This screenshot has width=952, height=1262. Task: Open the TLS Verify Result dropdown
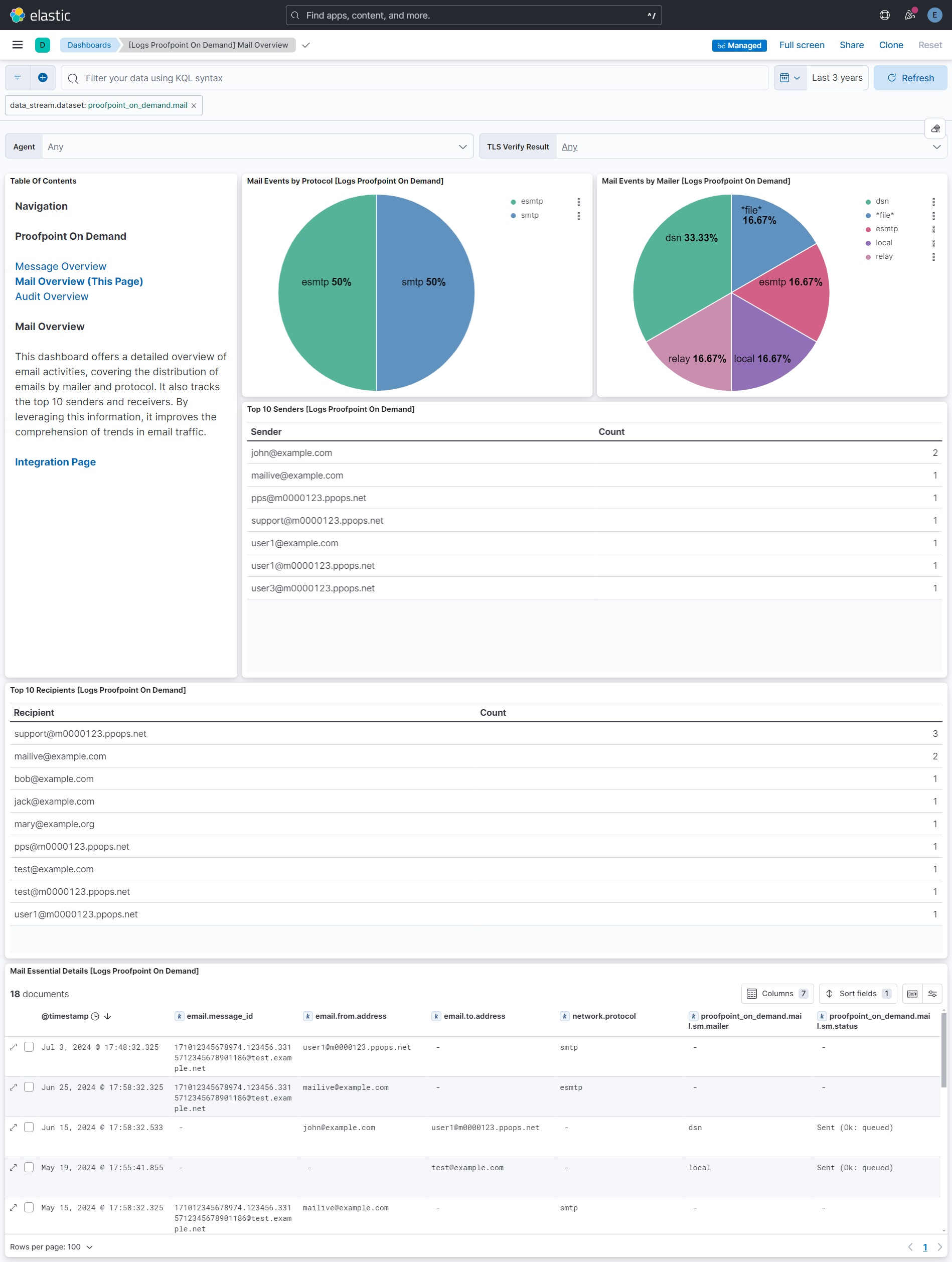tap(751, 146)
